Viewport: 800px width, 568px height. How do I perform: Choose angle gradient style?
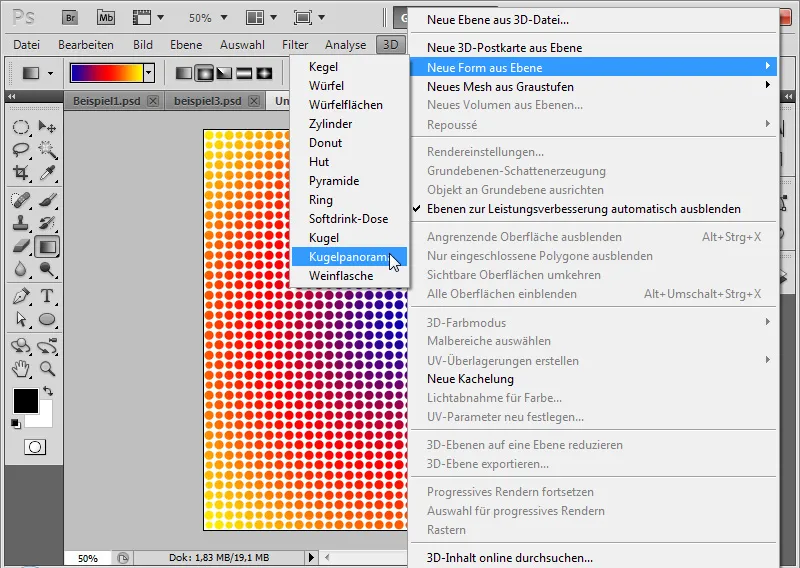224,73
